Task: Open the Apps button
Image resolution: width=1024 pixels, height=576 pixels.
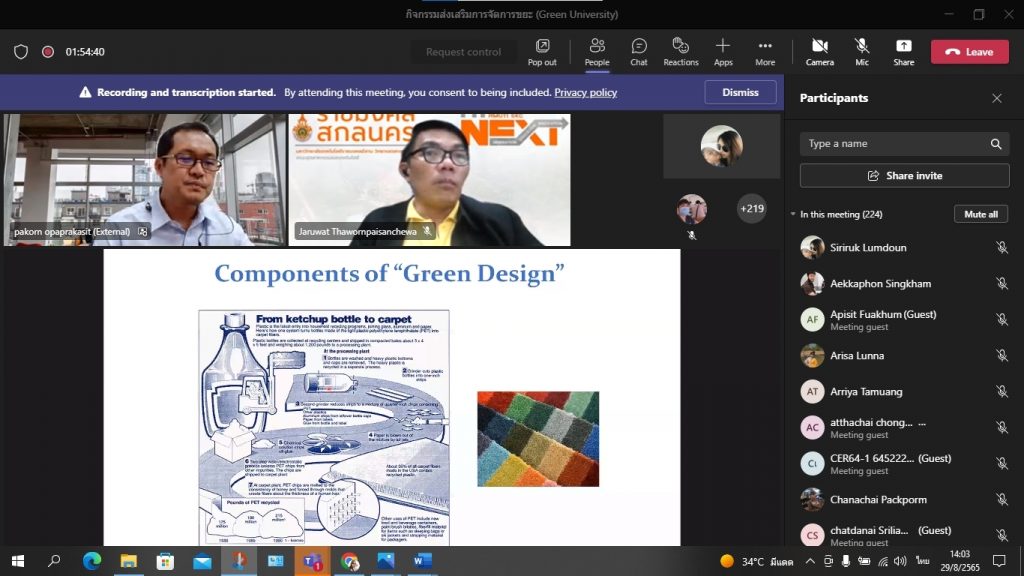Action: click(x=723, y=52)
